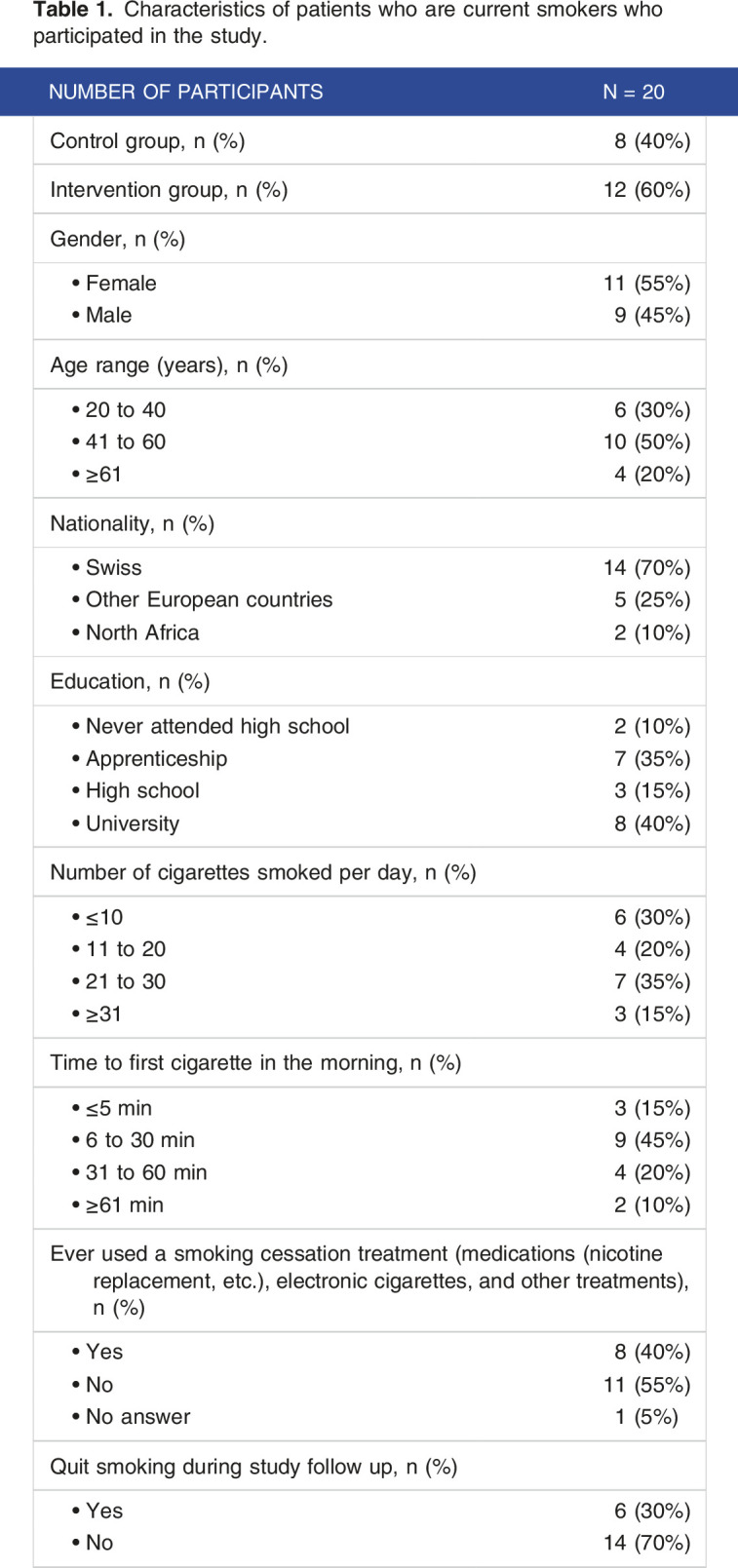Click the 'University' education entry
738x1568 pixels.
(133, 824)
